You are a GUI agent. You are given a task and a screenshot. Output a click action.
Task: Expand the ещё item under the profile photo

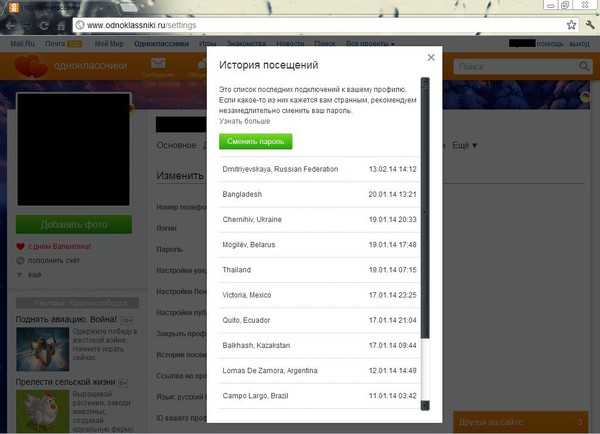tap(34, 275)
